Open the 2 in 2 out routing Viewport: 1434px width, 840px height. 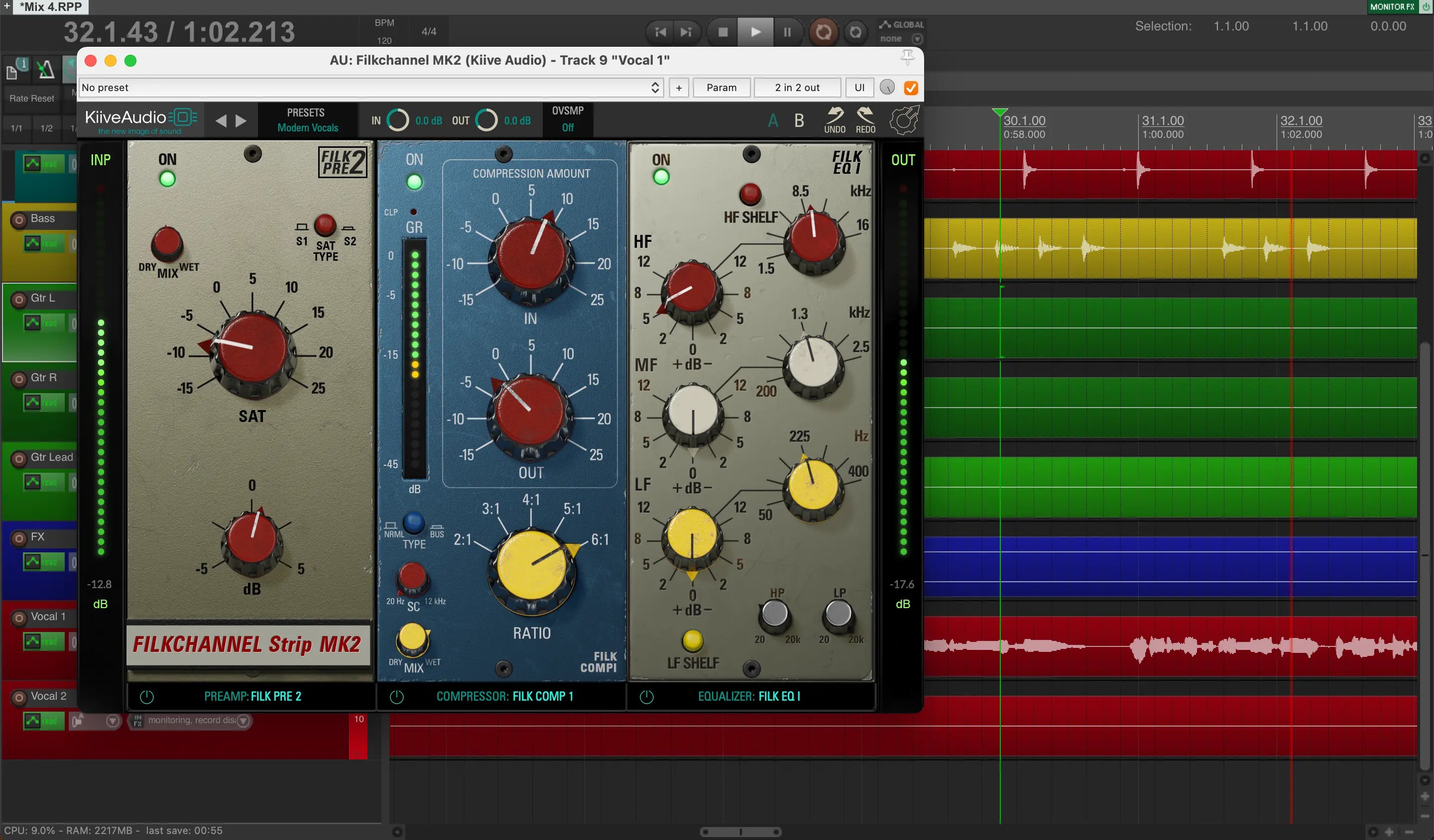tap(797, 88)
